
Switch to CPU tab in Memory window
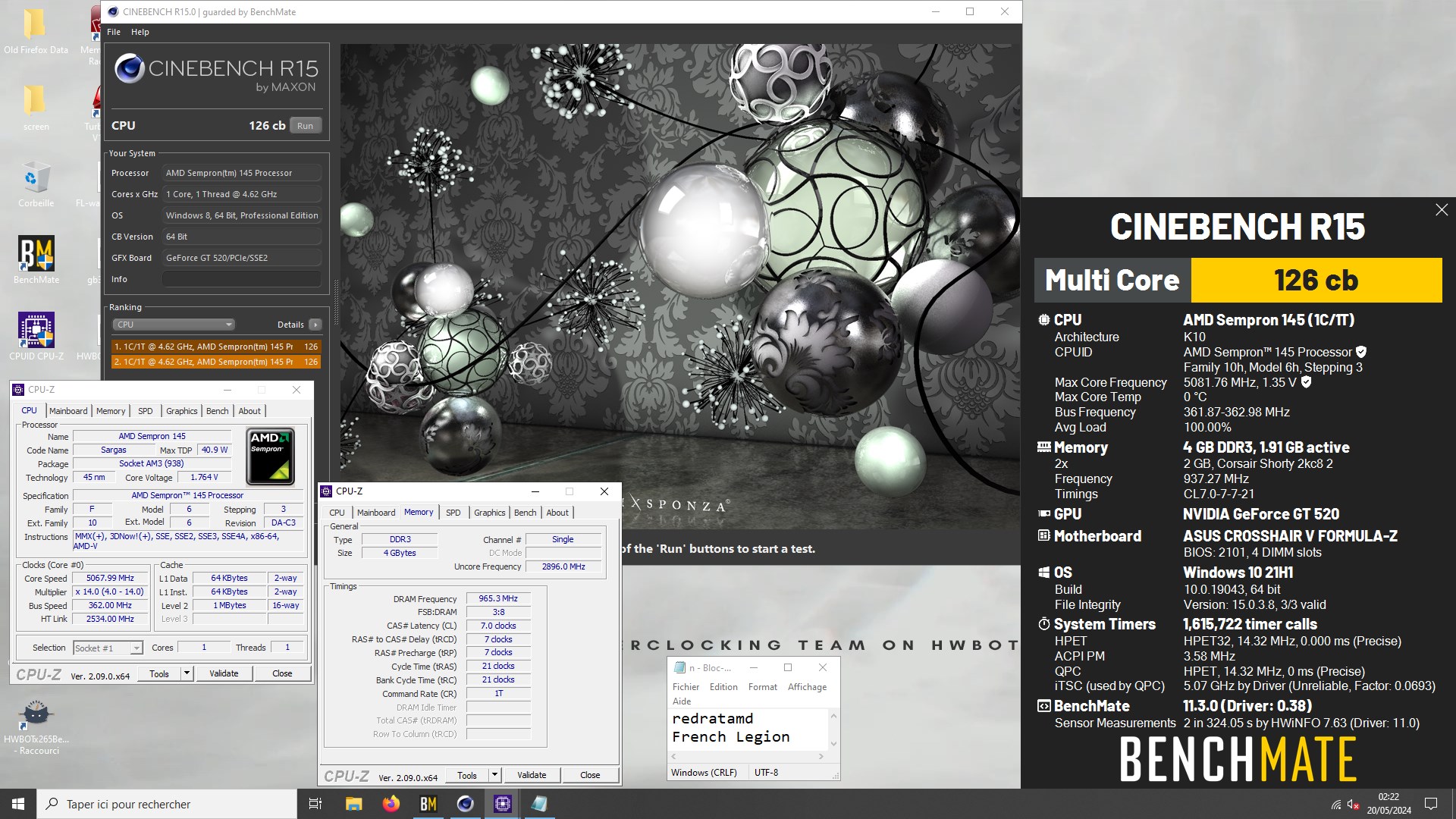337,513
